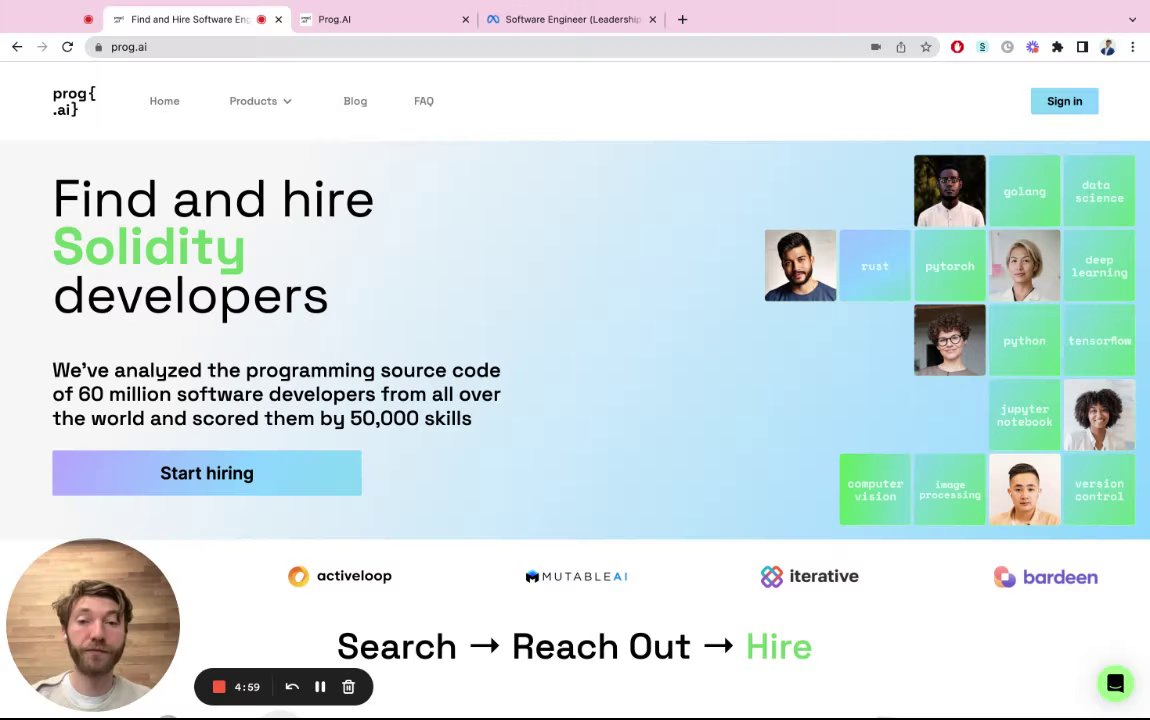Open the red Opera-style extension icon

click(x=957, y=47)
